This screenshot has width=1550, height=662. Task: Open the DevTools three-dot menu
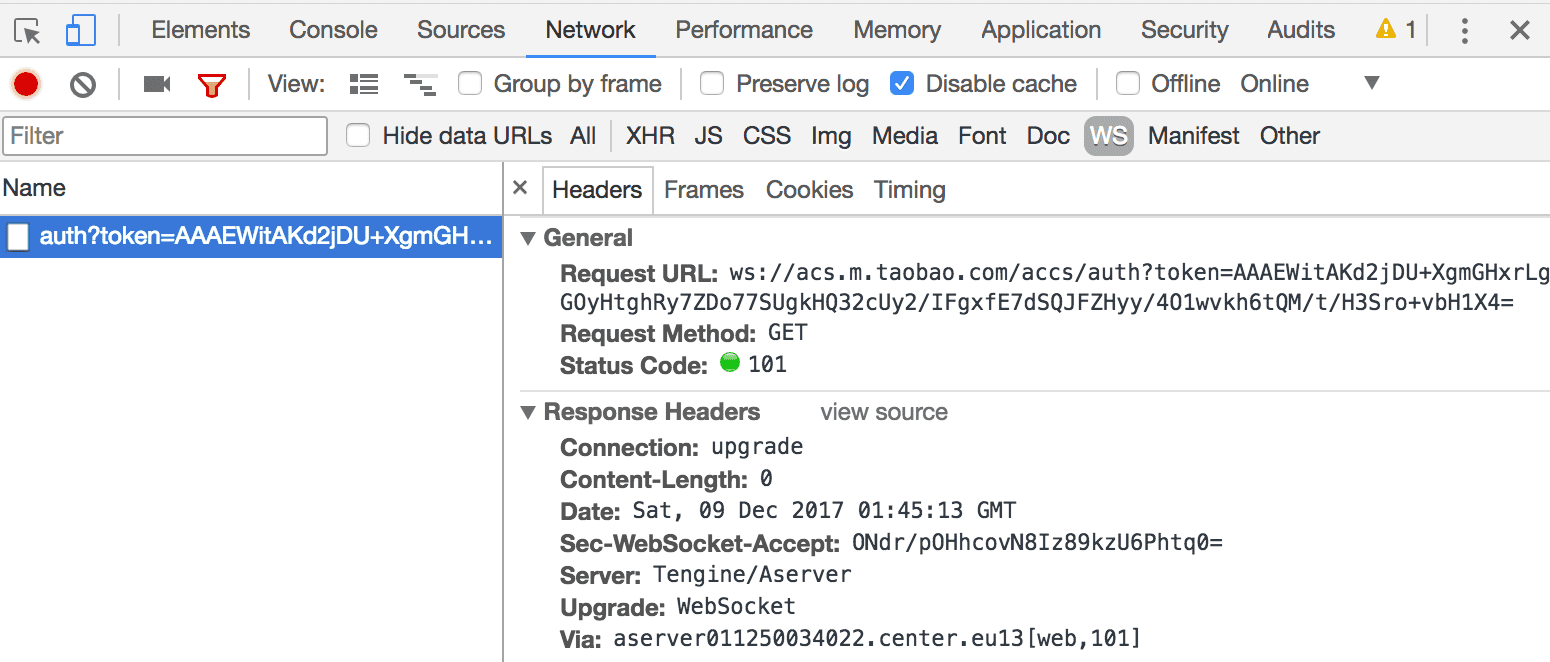pos(1464,31)
